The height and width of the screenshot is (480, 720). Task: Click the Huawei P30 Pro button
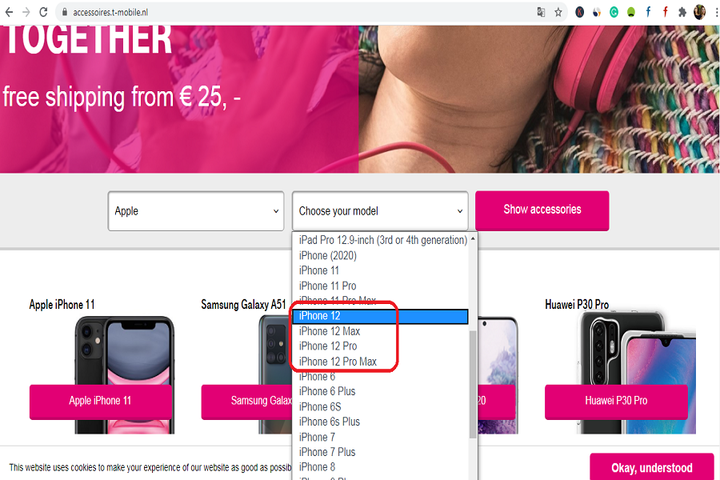point(616,401)
